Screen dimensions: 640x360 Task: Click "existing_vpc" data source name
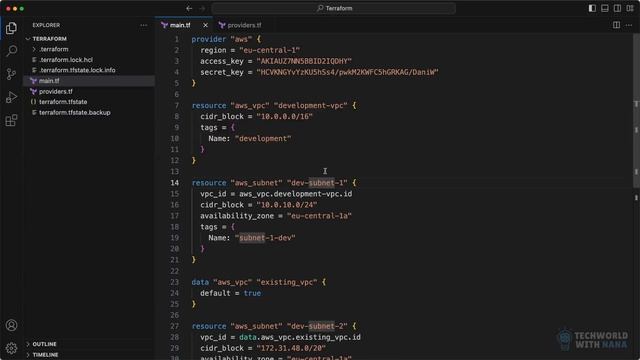pos(287,282)
